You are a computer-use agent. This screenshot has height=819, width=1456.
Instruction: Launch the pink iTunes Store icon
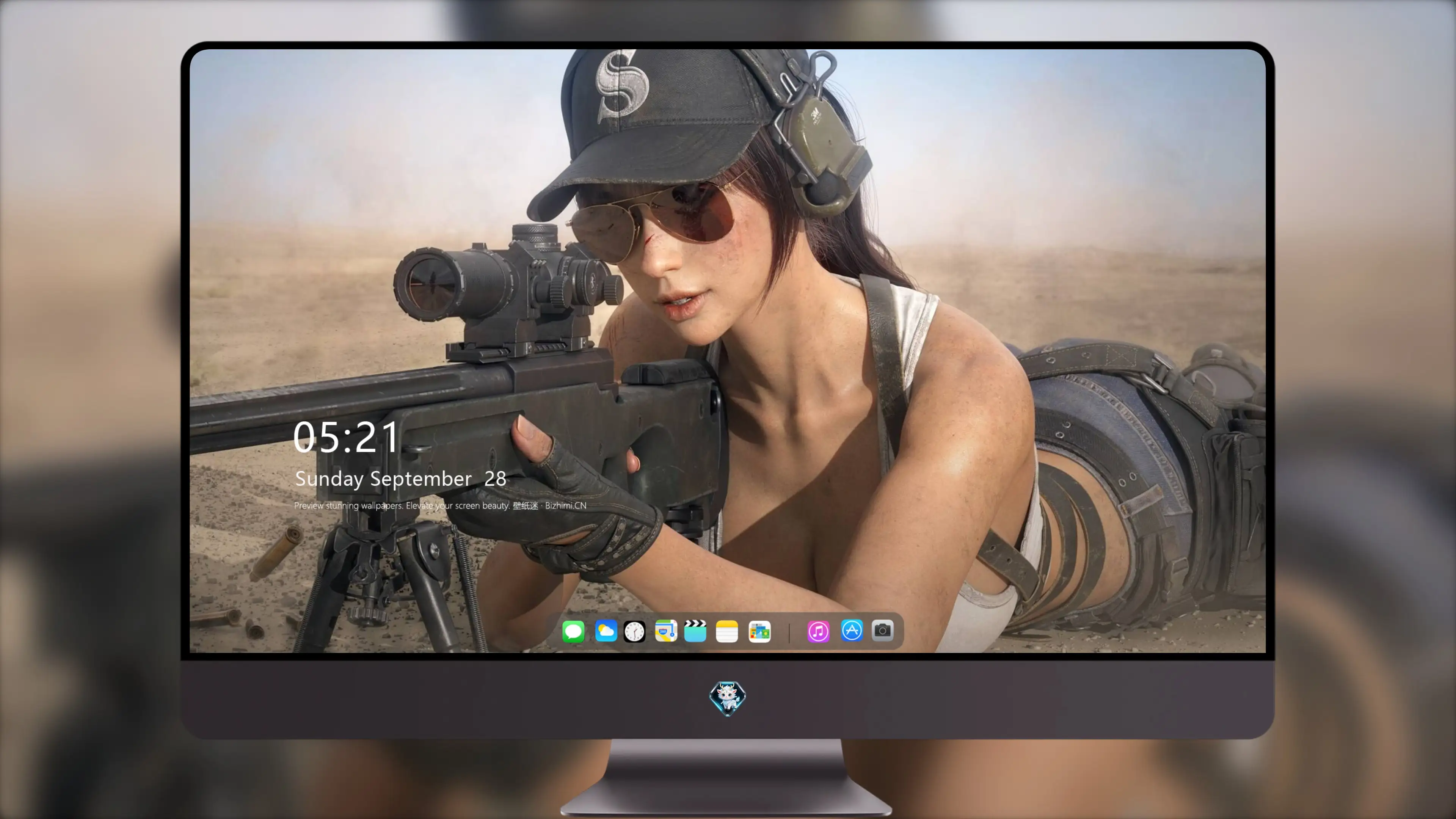(x=819, y=631)
